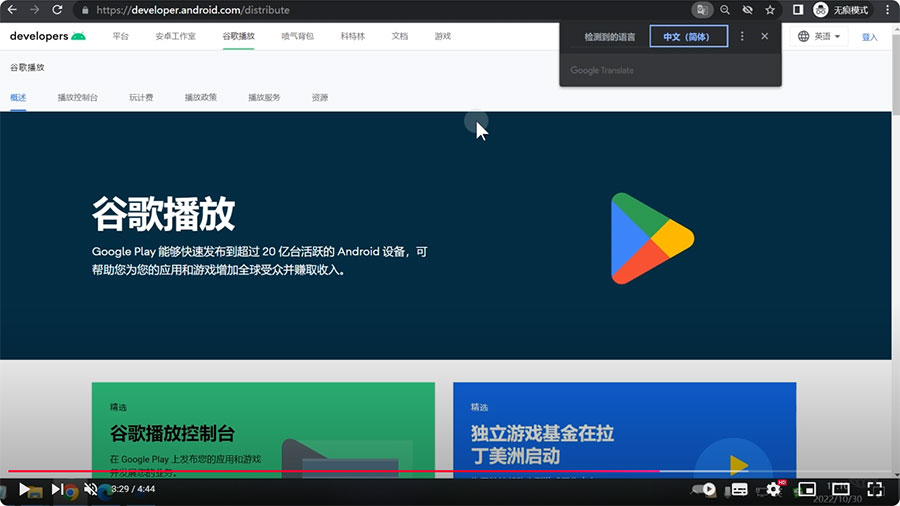This screenshot has height=506, width=900.
Task: Open the 英语 language dropdown
Action: coord(819,36)
